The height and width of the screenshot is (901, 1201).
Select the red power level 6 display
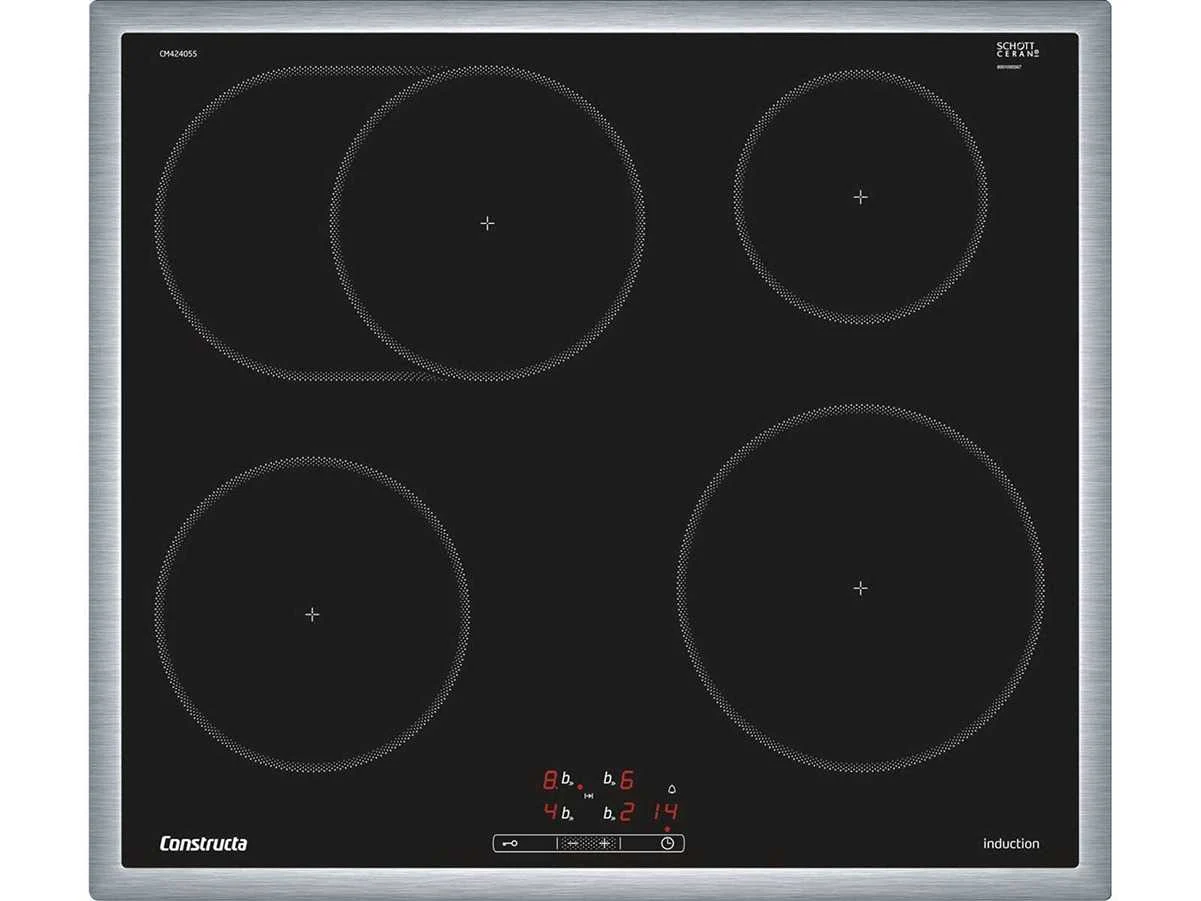pos(627,779)
